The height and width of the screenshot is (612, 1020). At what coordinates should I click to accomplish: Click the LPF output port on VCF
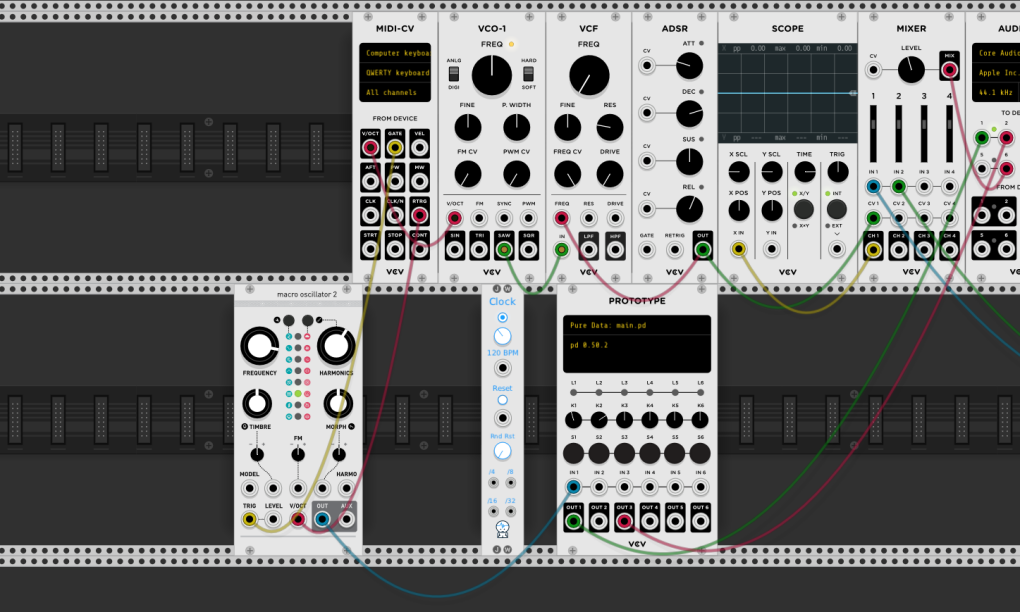click(589, 250)
